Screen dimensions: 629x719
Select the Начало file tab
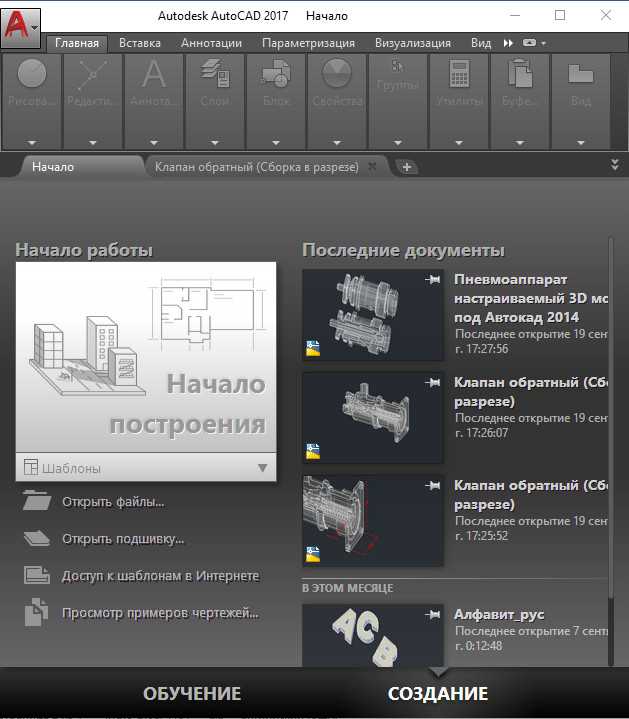[x=80, y=167]
